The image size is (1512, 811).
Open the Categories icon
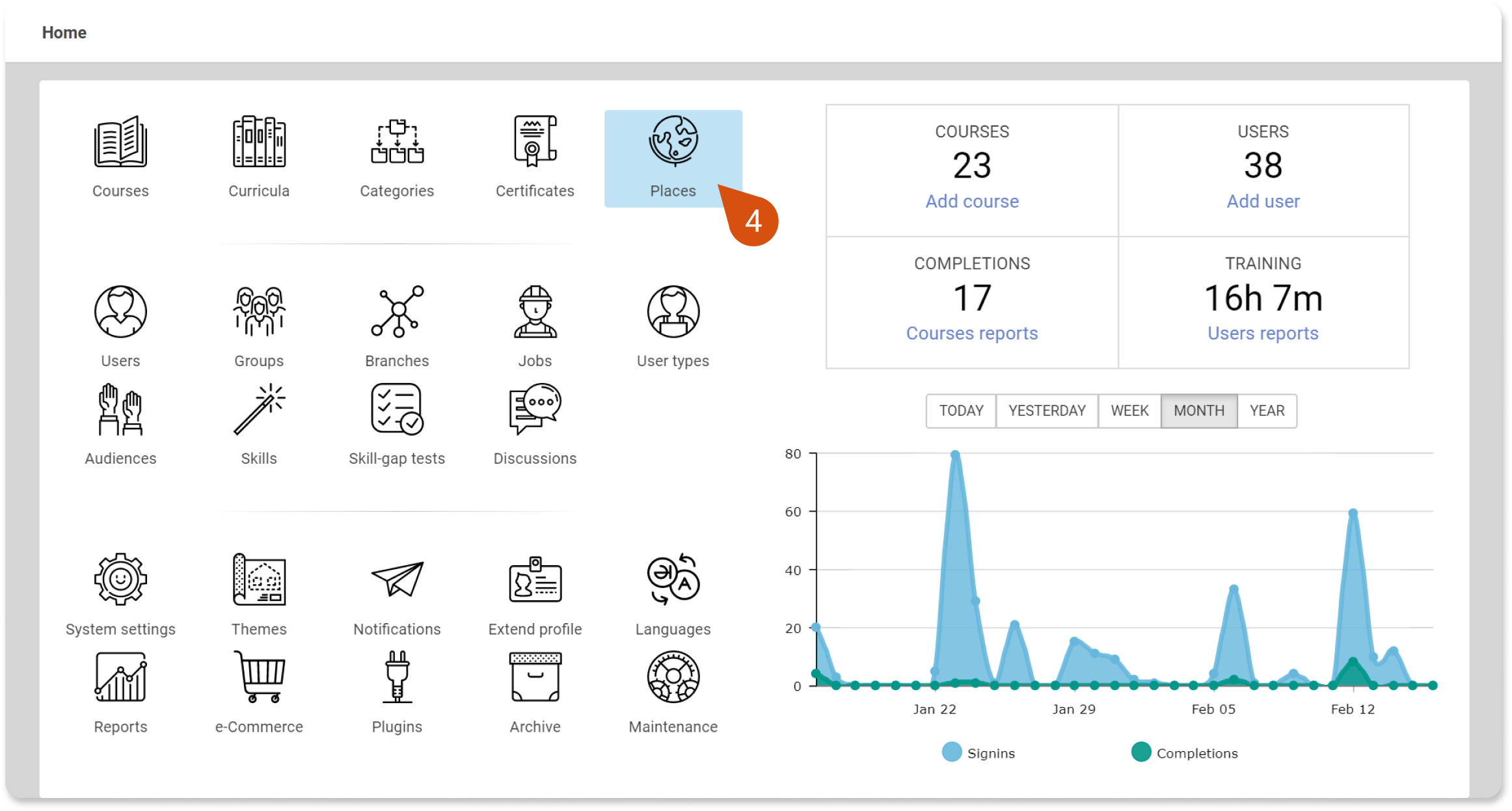(x=397, y=142)
